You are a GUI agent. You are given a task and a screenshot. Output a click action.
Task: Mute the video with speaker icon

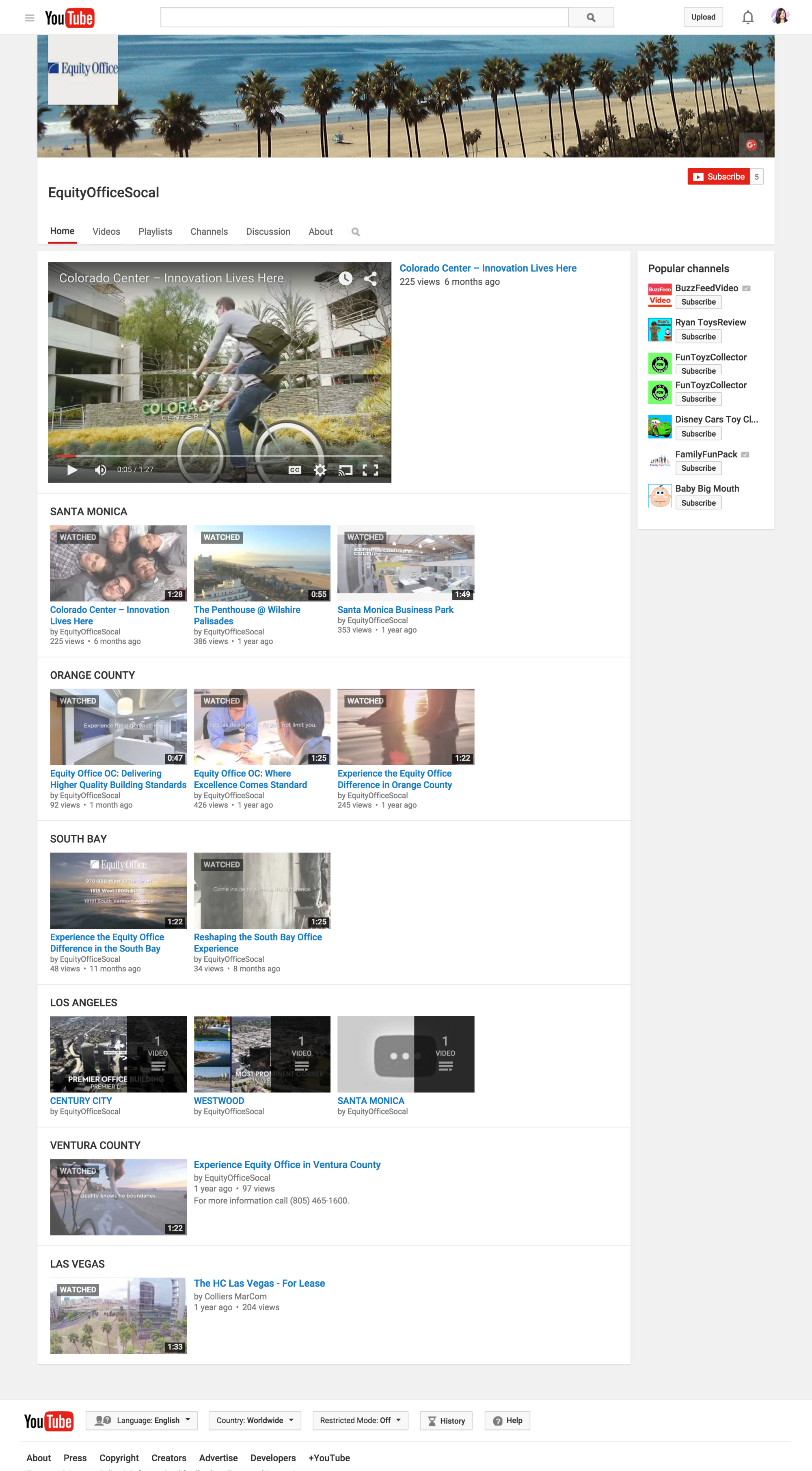(x=101, y=469)
